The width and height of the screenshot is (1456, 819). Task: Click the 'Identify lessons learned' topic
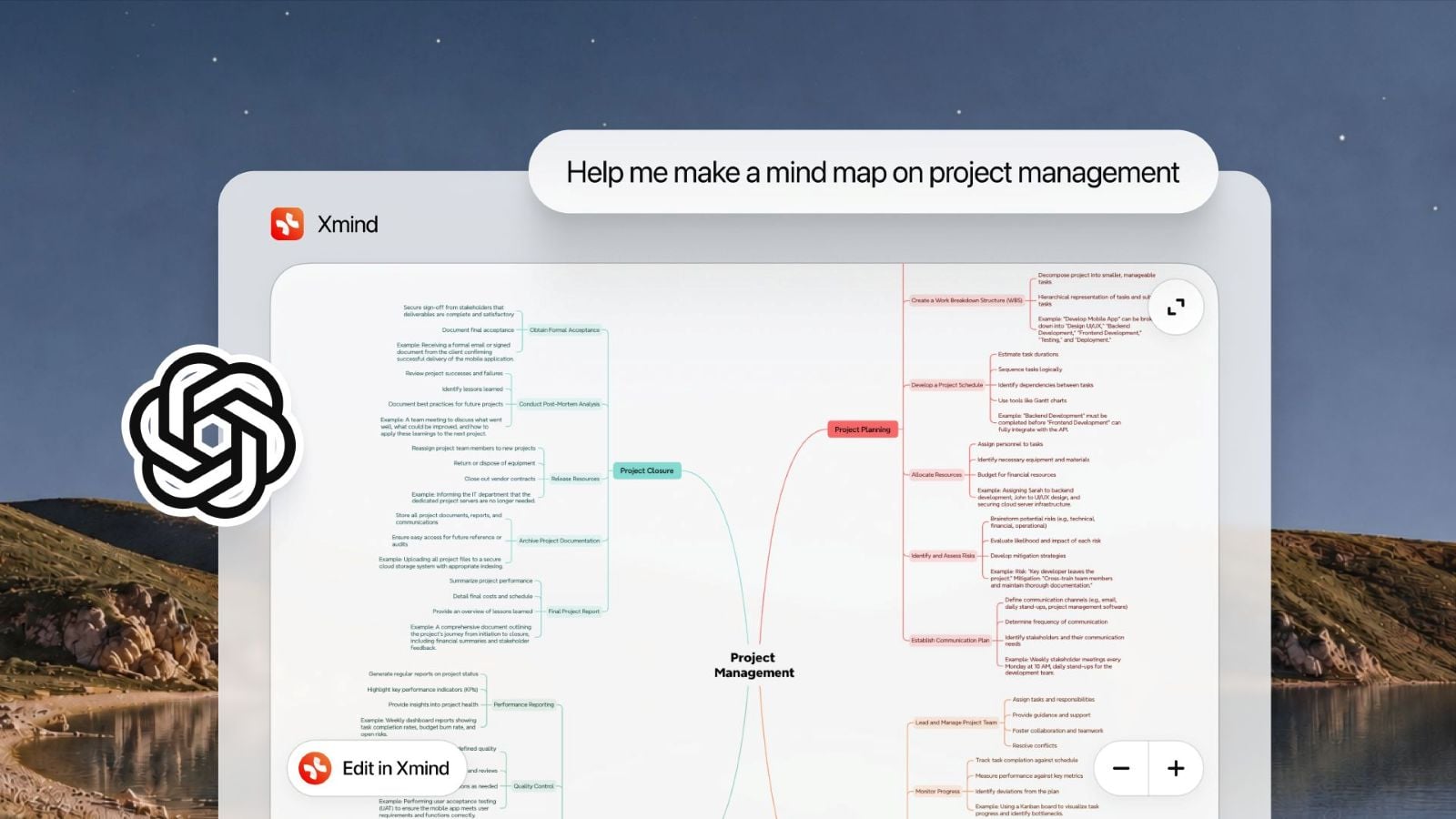472,389
